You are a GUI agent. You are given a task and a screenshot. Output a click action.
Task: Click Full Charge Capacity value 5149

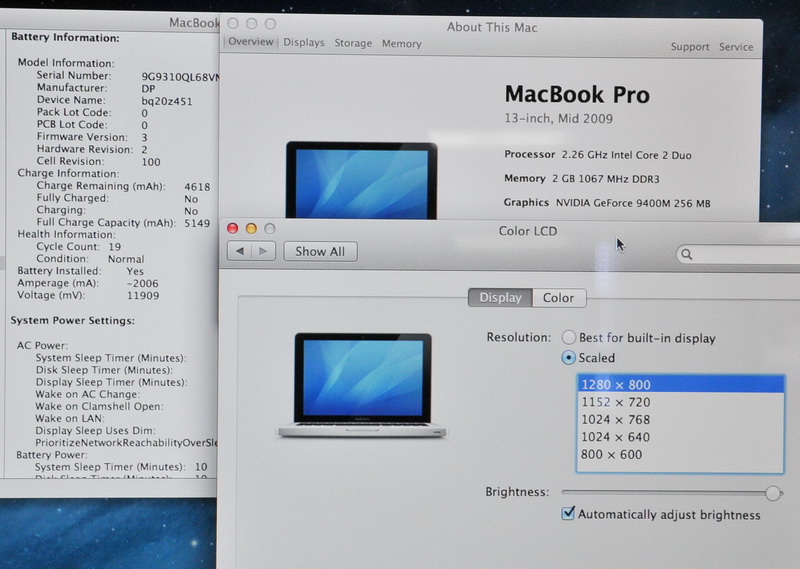point(197,223)
